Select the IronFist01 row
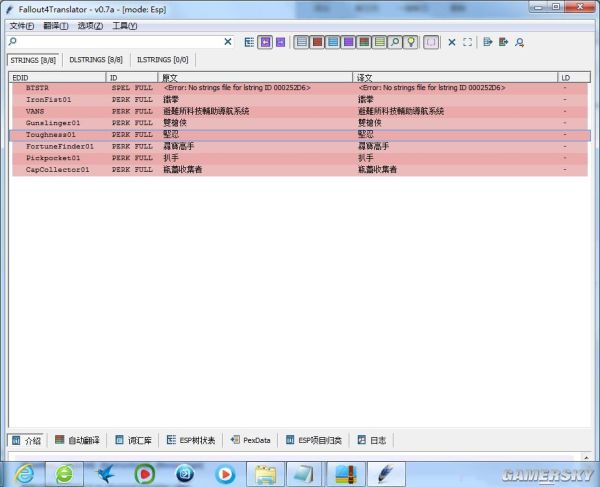 [300, 99]
